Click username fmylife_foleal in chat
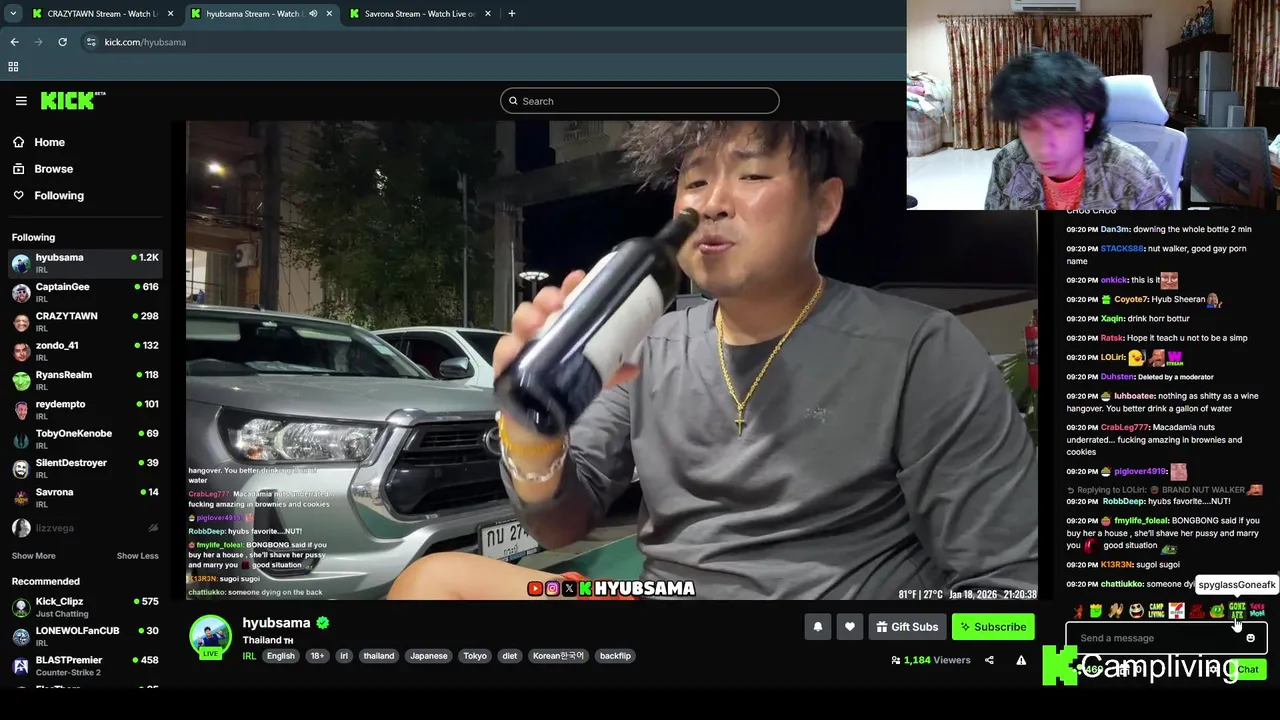1280x720 pixels. (x=1141, y=521)
